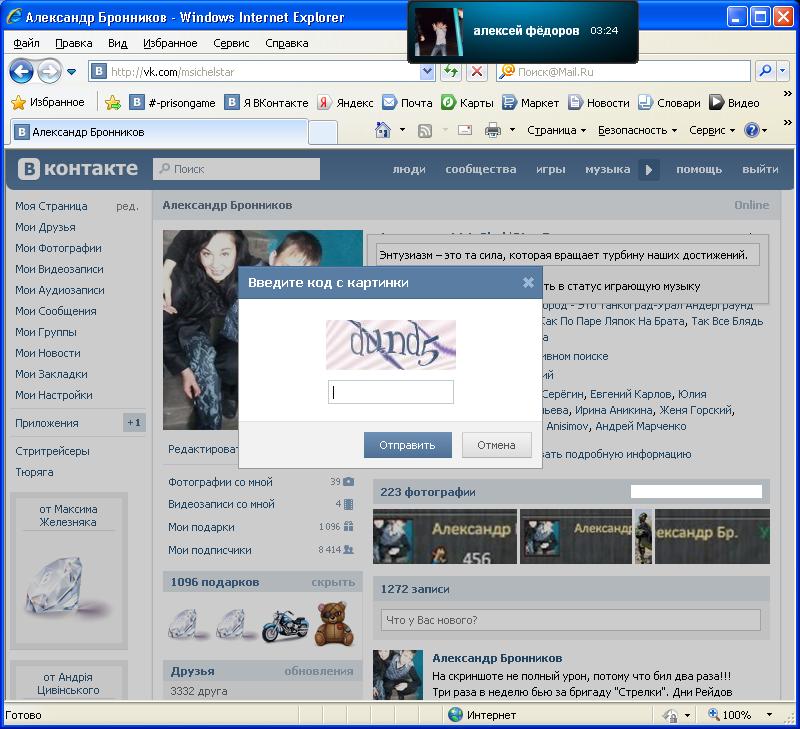Go back with the IE Back arrow
The height and width of the screenshot is (729, 800).
21,72
